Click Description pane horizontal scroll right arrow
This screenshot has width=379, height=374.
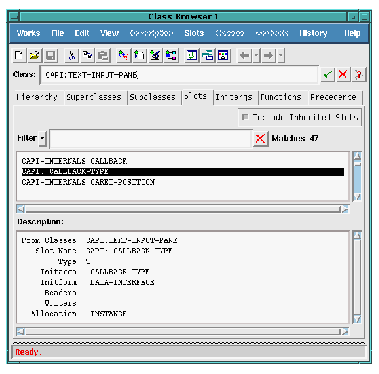[x=344, y=331]
